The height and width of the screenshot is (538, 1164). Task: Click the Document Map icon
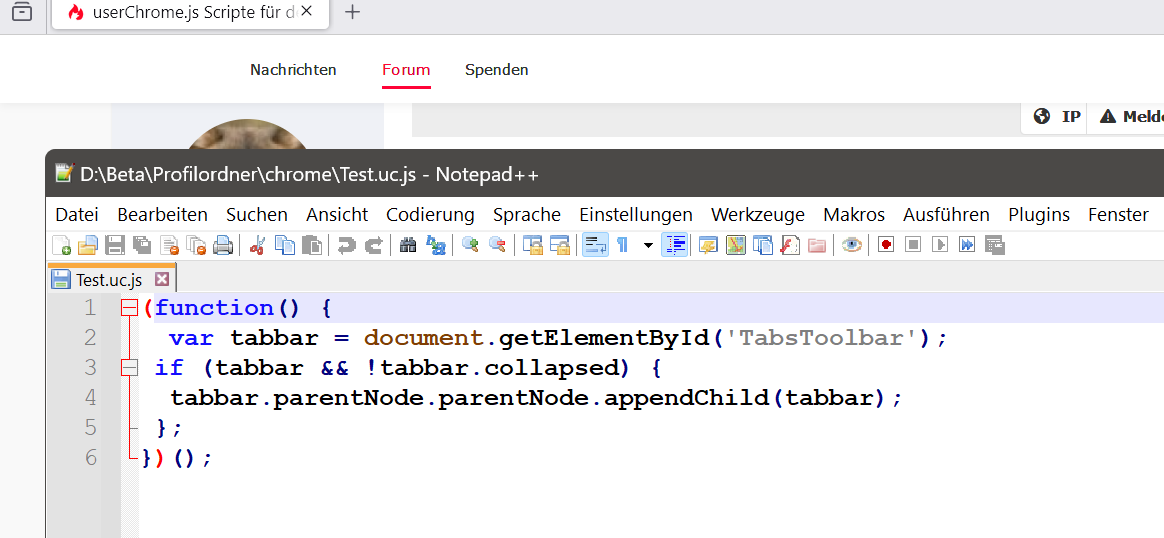click(x=736, y=245)
